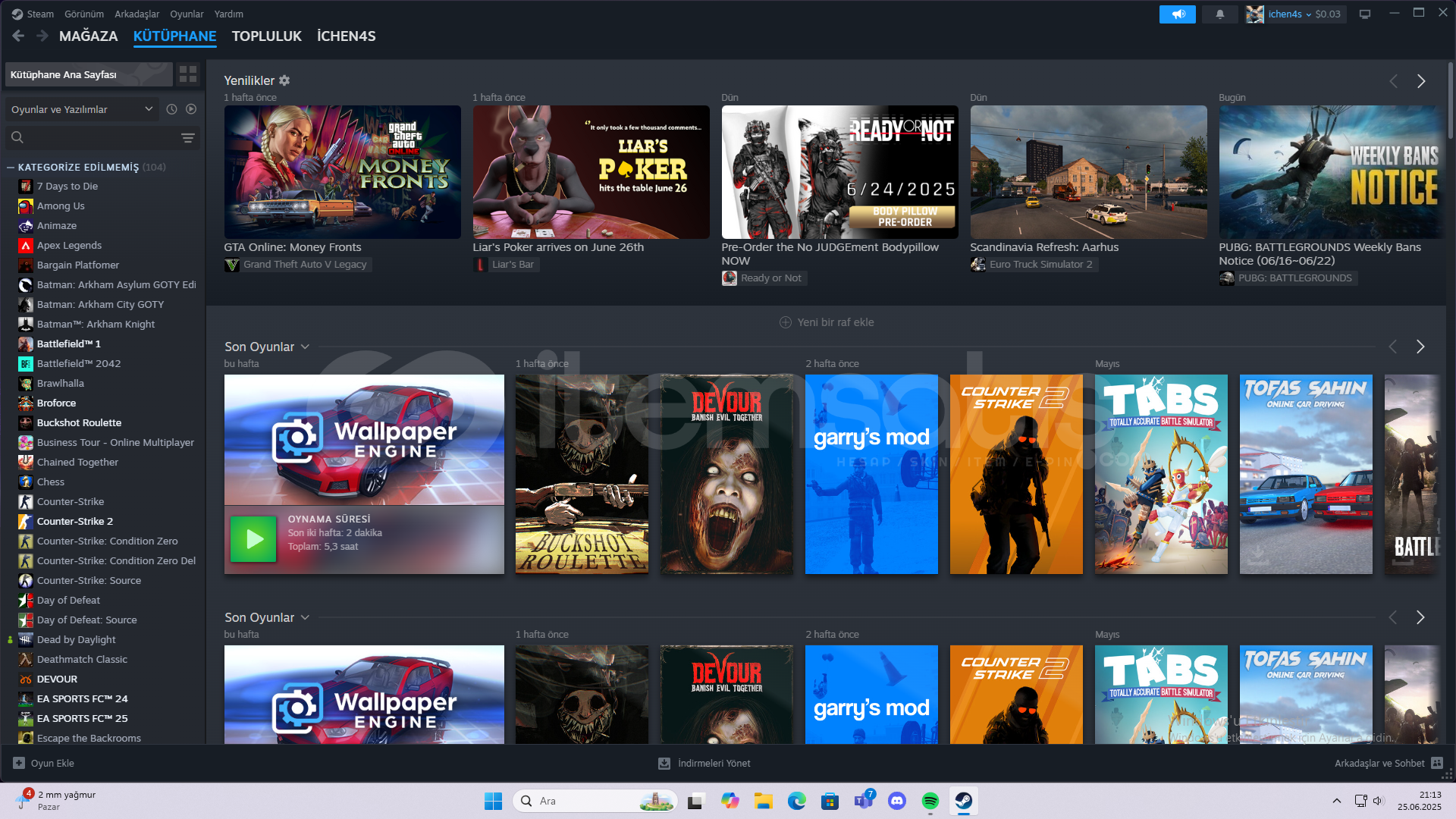Open the Oyunlar ve Yazılımlar dropdown
Image resolution: width=1456 pixels, height=819 pixels.
pos(82,109)
